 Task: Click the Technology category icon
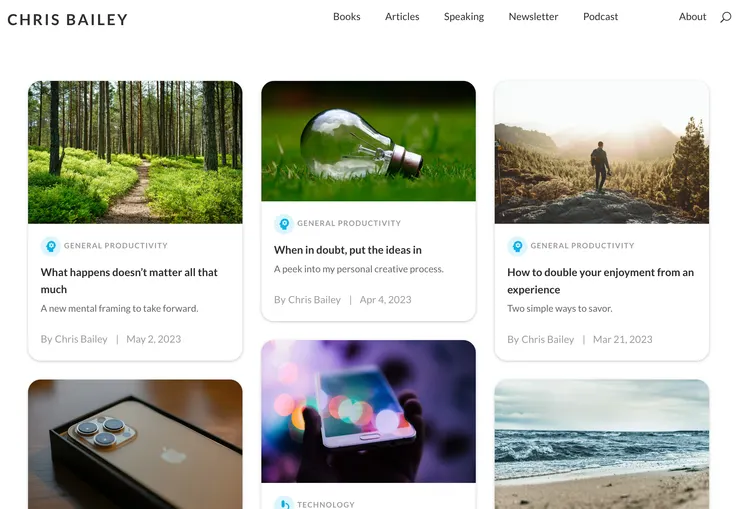click(284, 503)
